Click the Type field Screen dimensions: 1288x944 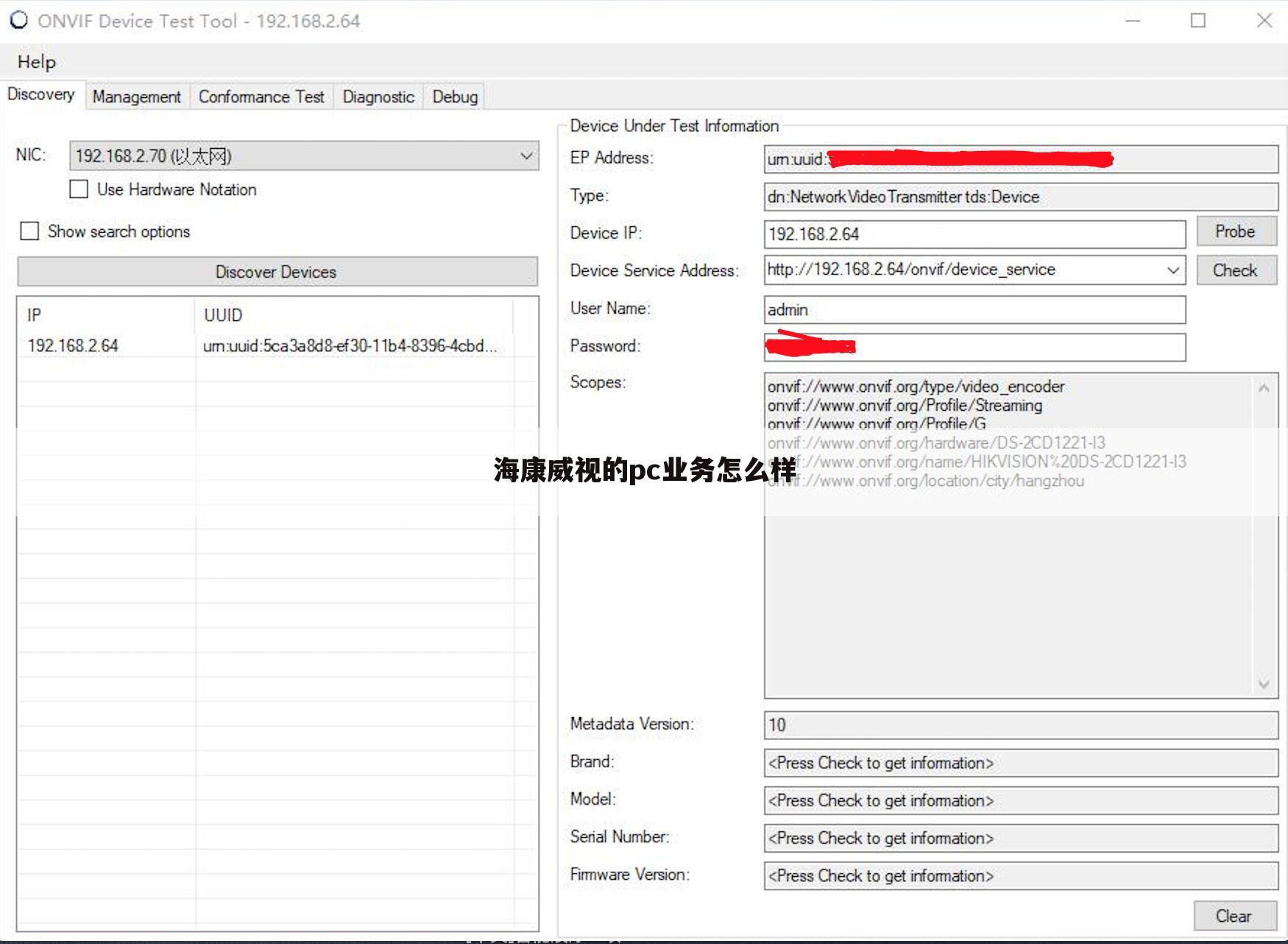1021,197
